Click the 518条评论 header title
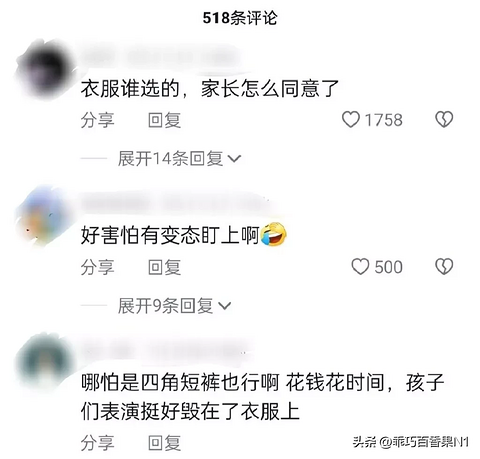Screen dimensions: 480x459 (240, 18)
